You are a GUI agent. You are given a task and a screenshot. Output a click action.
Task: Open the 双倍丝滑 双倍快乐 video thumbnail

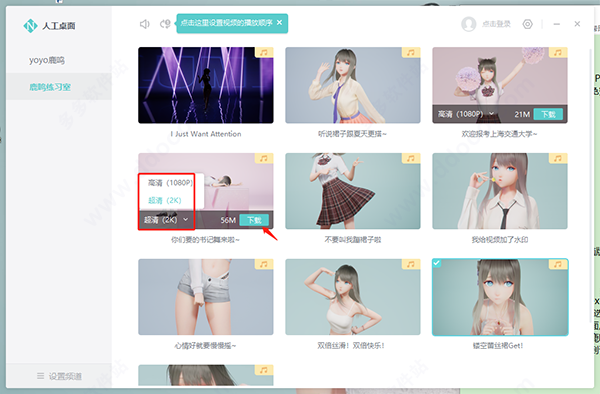pyautogui.click(x=353, y=297)
